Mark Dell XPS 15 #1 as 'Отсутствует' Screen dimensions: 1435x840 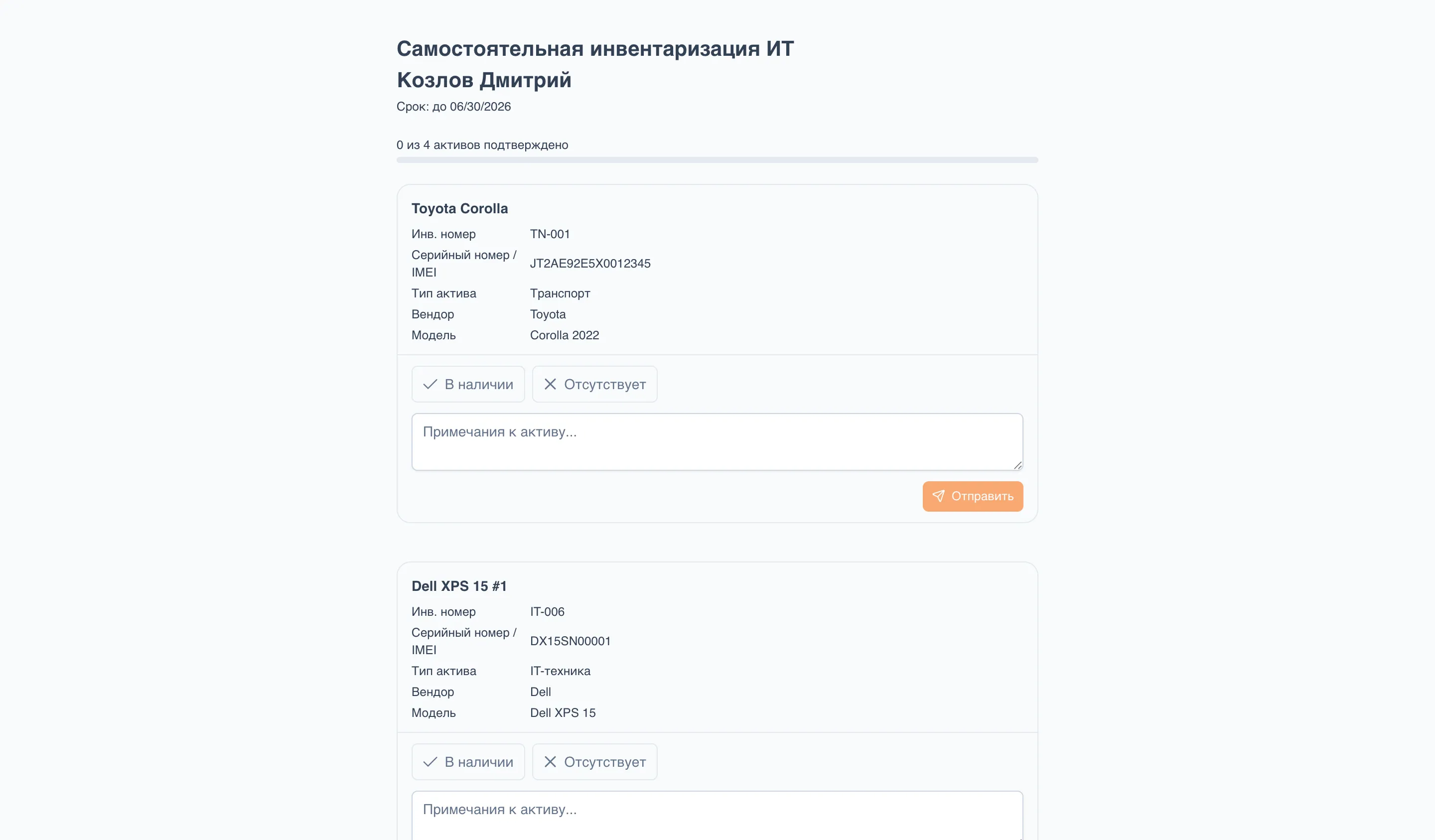coord(594,762)
